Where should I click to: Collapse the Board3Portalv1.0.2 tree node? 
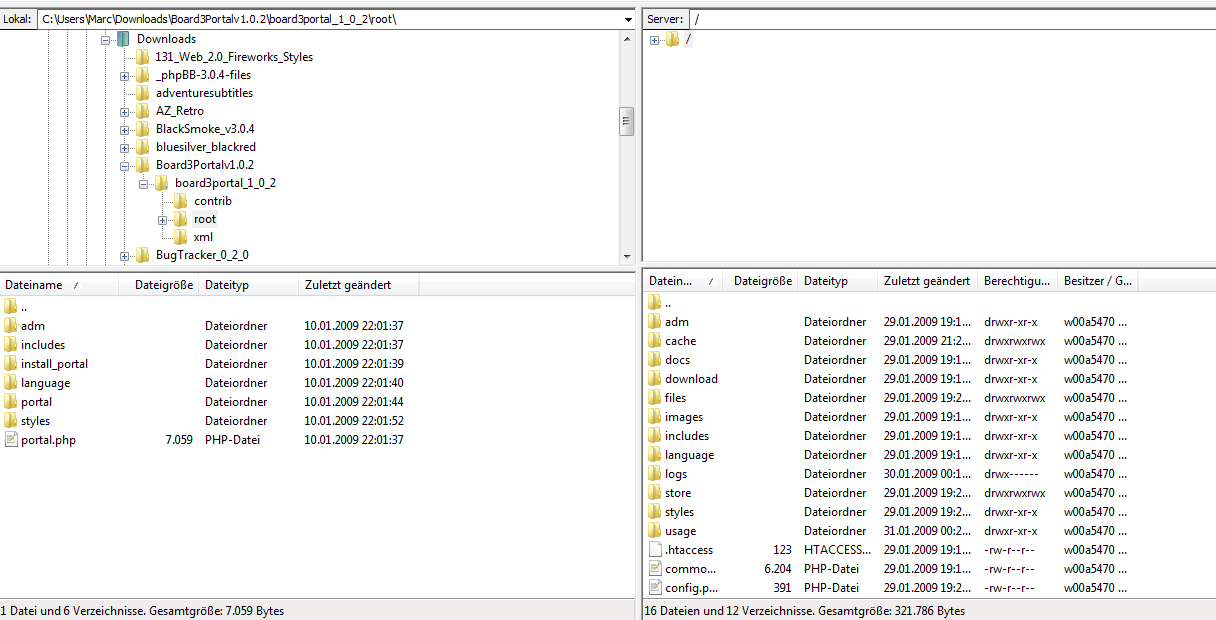tap(125, 165)
